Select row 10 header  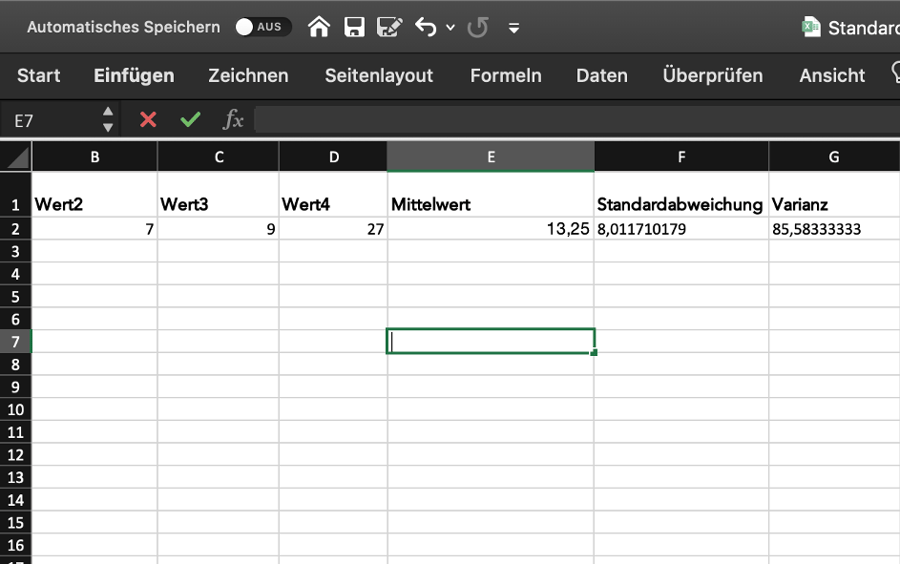tap(16, 410)
